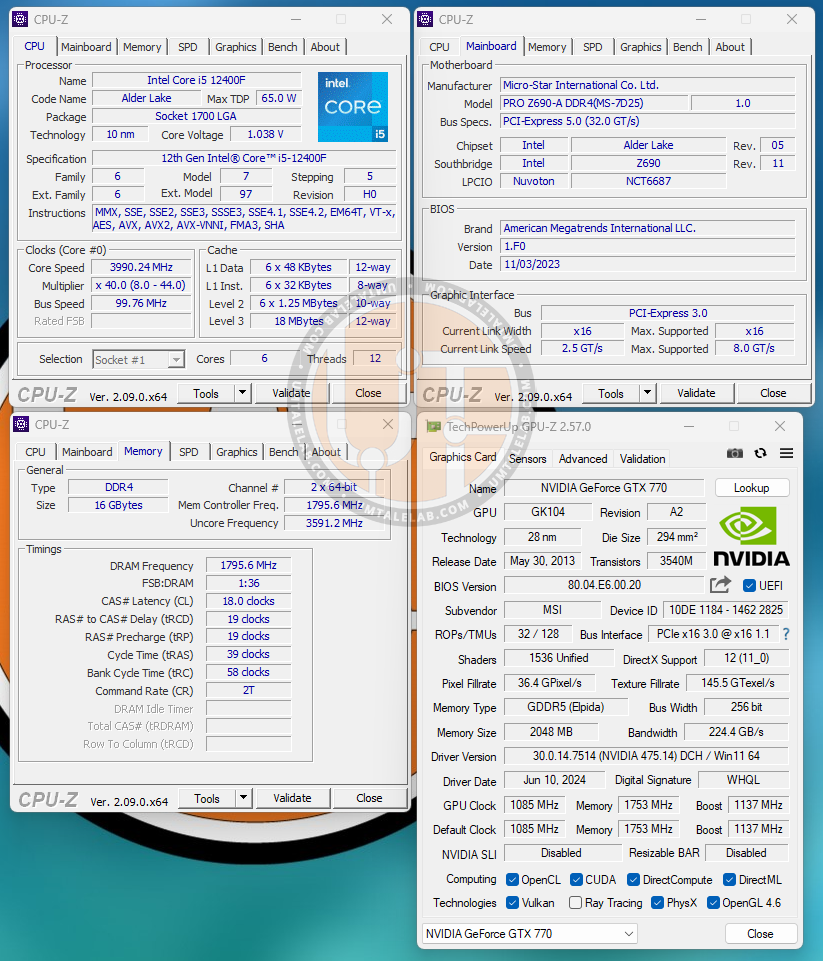This screenshot has height=961, width=823.
Task: Toggle the CUDA checkbox
Action: point(576,880)
